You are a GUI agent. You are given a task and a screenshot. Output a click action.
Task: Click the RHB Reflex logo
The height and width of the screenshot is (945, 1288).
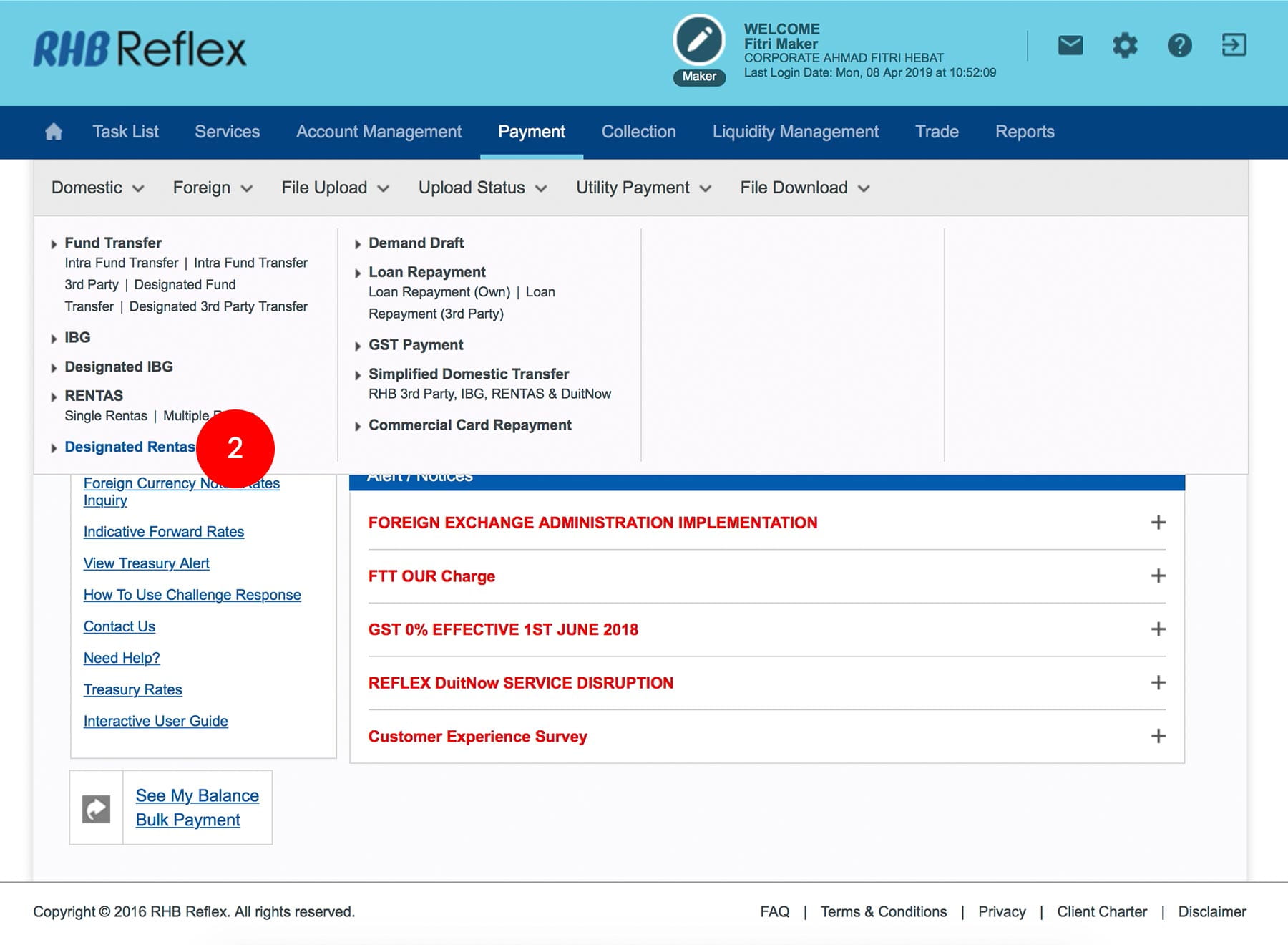click(140, 49)
